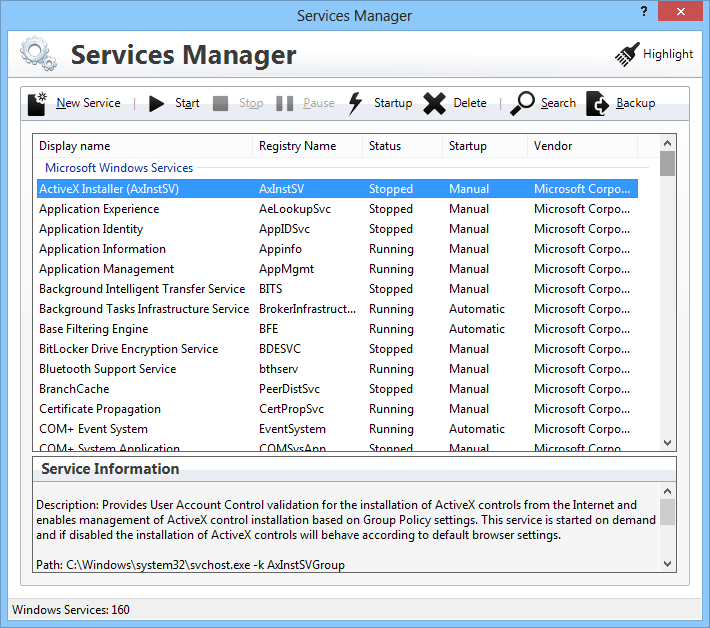
Task: Select the Certificate Propagation service
Action: click(x=337, y=409)
